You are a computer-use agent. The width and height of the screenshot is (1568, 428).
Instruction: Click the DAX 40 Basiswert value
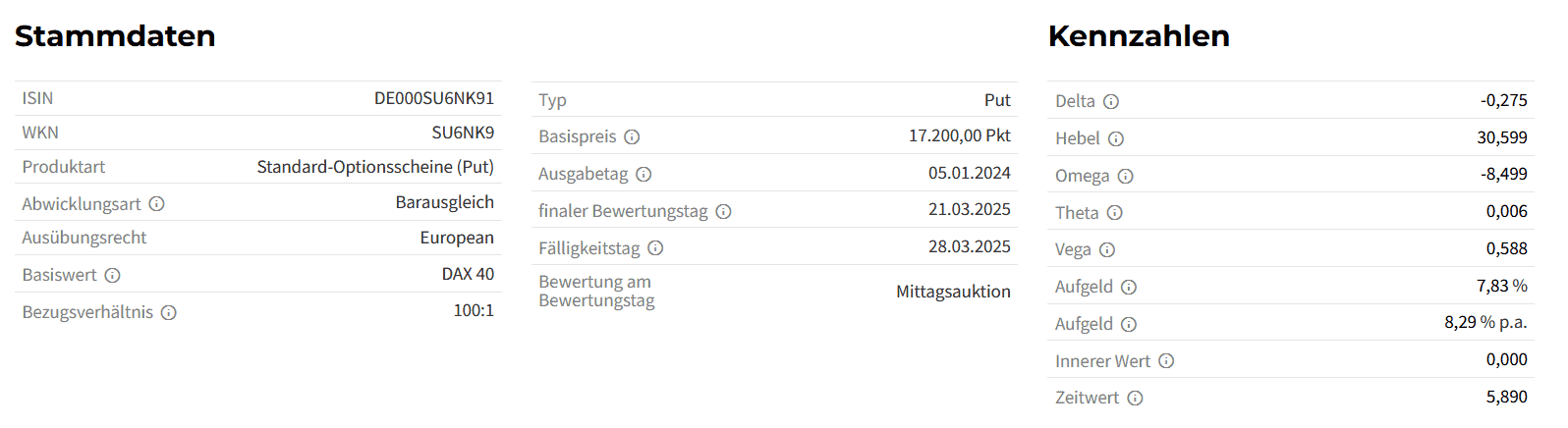pyautogui.click(x=468, y=274)
